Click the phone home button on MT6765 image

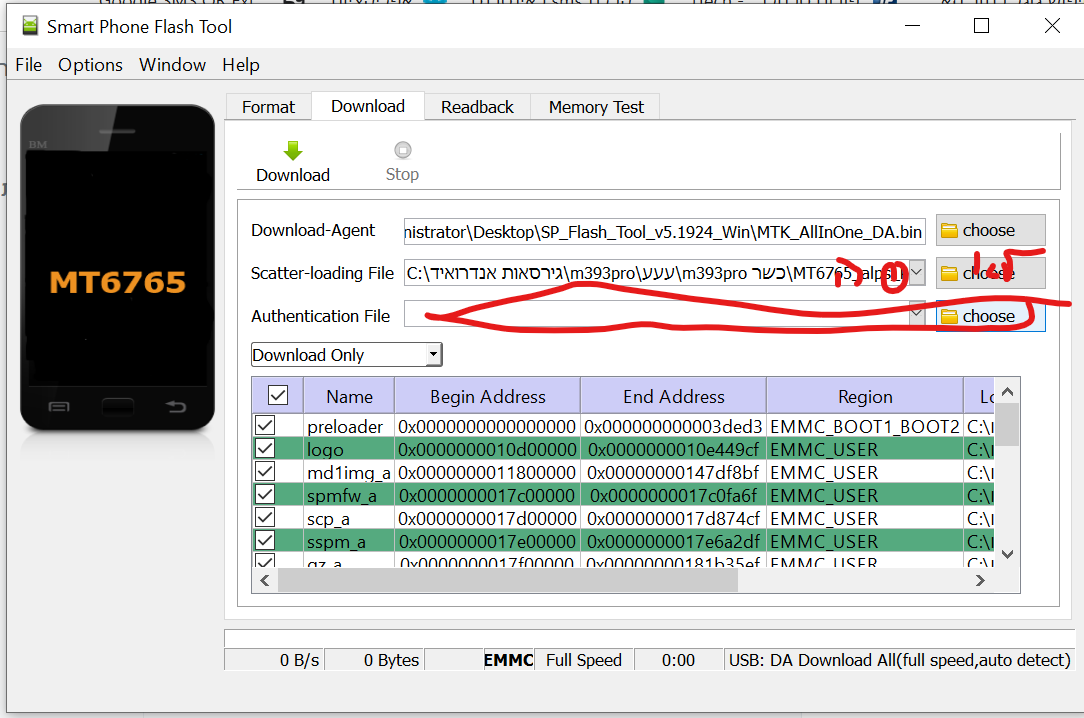pos(117,406)
